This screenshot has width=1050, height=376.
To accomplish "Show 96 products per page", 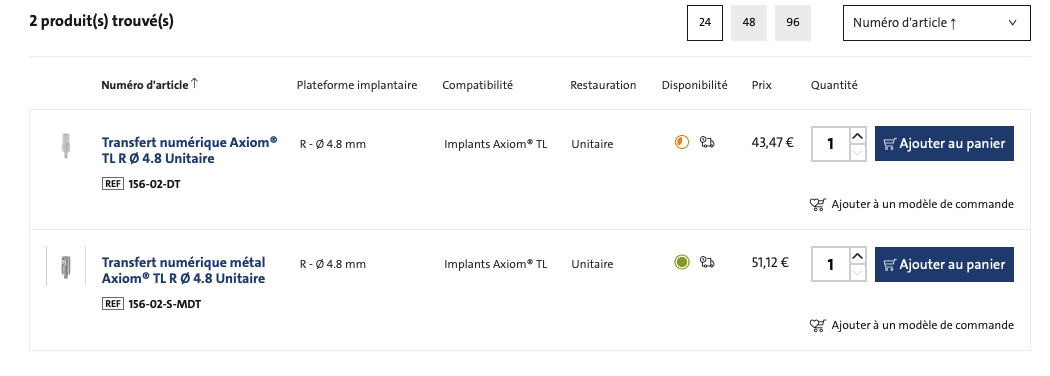I will (793, 23).
